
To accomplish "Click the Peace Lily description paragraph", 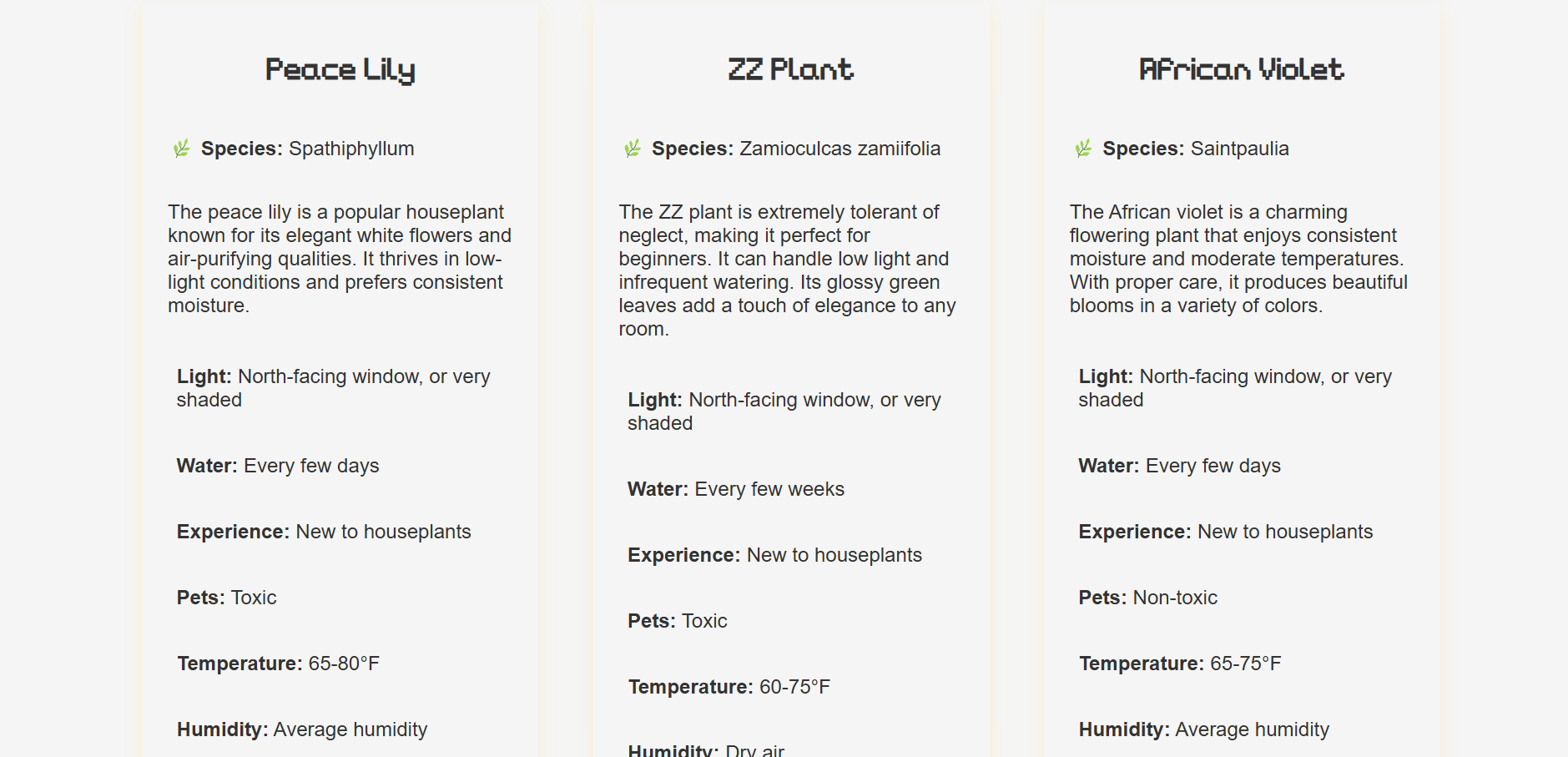I will (x=340, y=259).
